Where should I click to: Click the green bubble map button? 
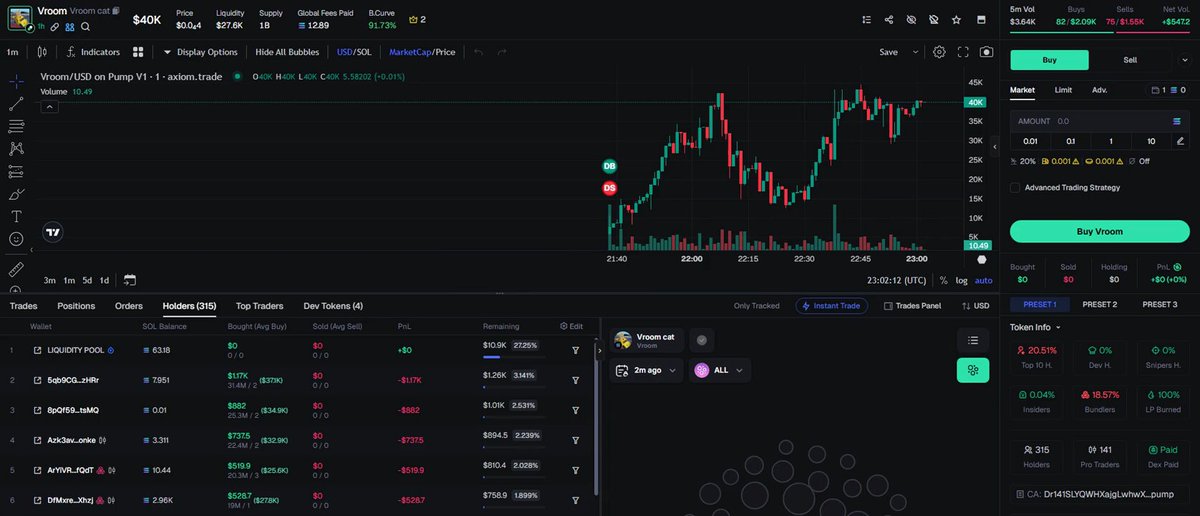click(973, 370)
